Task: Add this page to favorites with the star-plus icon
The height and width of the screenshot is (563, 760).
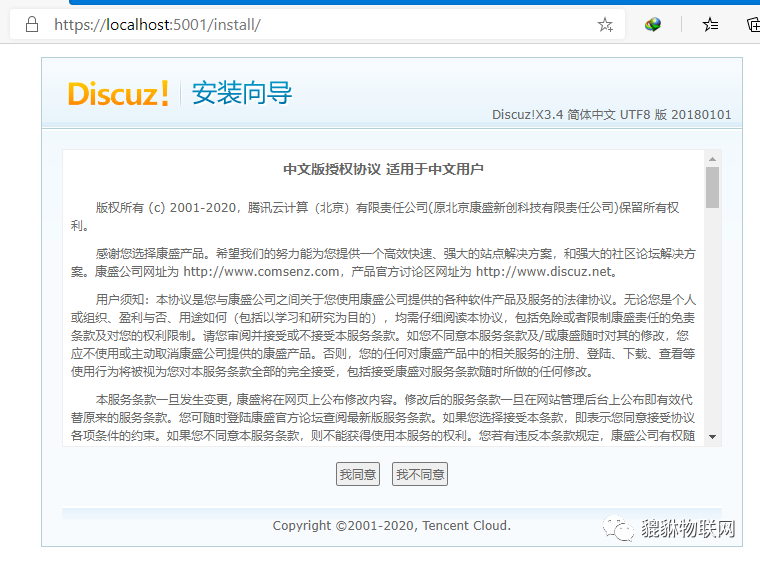Action: coord(605,24)
